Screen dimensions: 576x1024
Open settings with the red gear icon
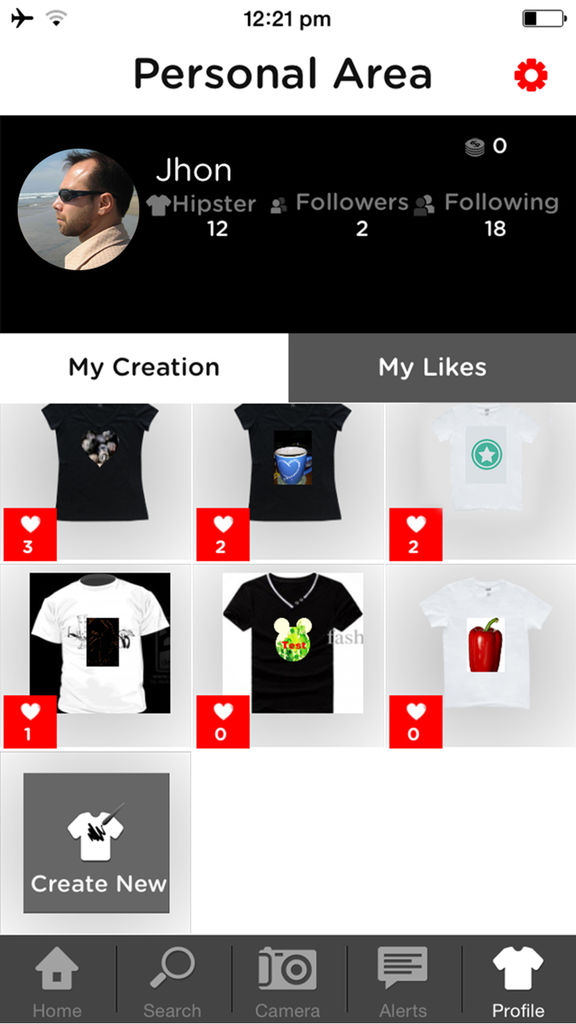point(530,75)
